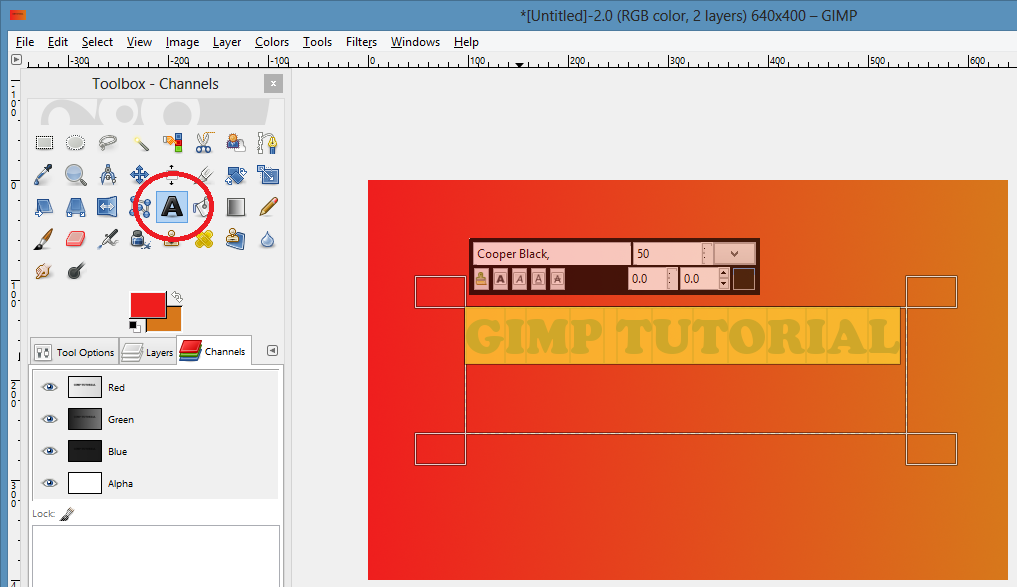
Task: Activate the Airbrush tool
Action: pos(108,239)
